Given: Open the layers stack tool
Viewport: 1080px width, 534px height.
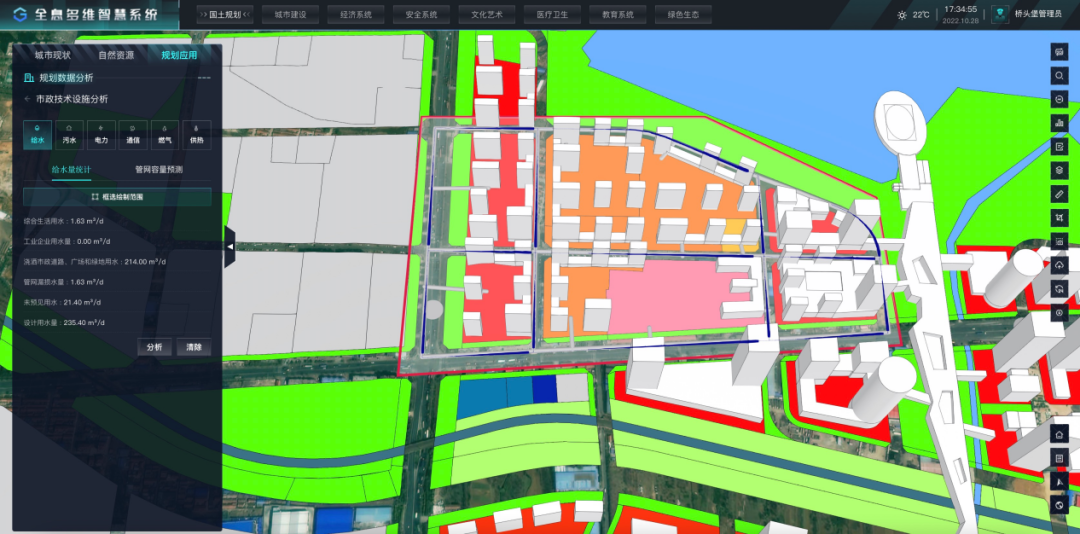Looking at the screenshot, I should 1059,170.
